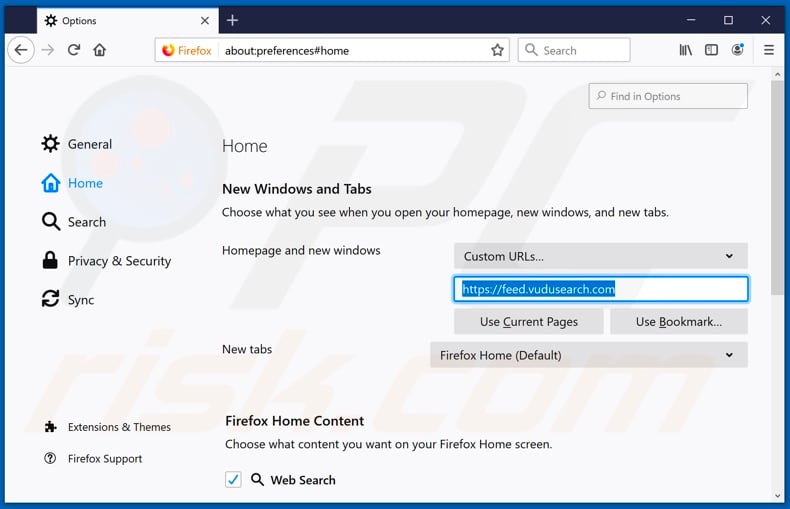Select the General gear icon in sidebar
The height and width of the screenshot is (509, 790).
point(50,144)
